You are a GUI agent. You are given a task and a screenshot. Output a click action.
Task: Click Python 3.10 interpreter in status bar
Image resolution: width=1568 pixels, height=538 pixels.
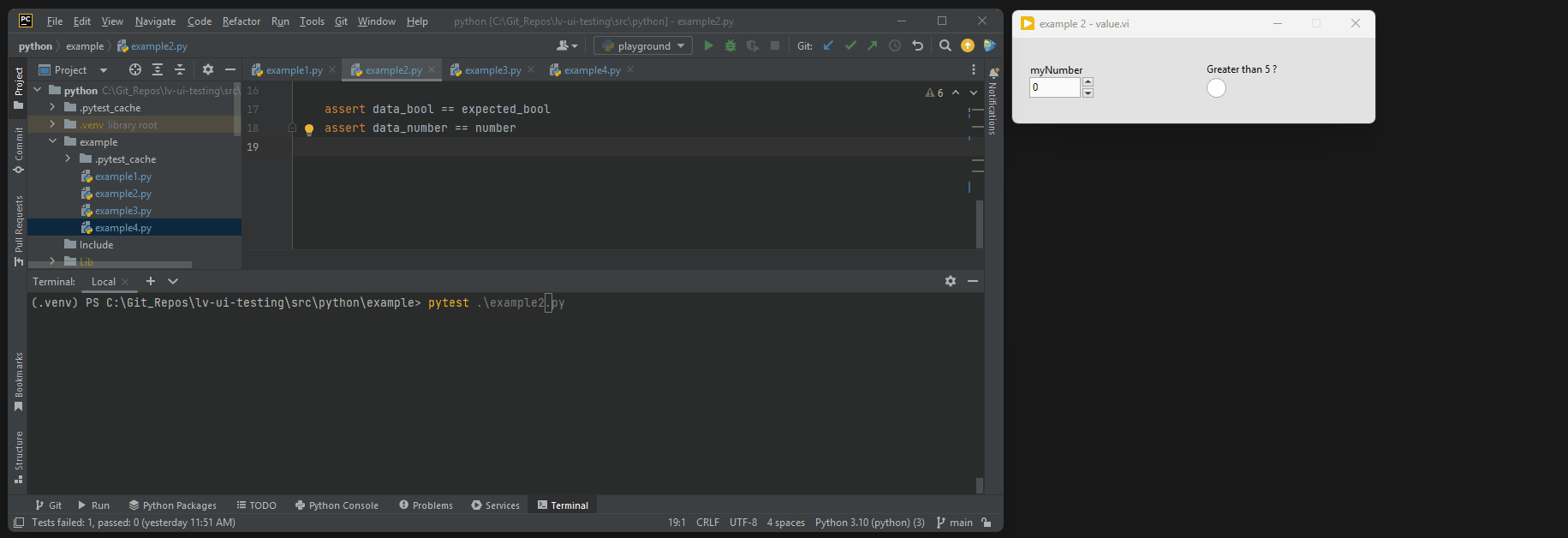869,523
